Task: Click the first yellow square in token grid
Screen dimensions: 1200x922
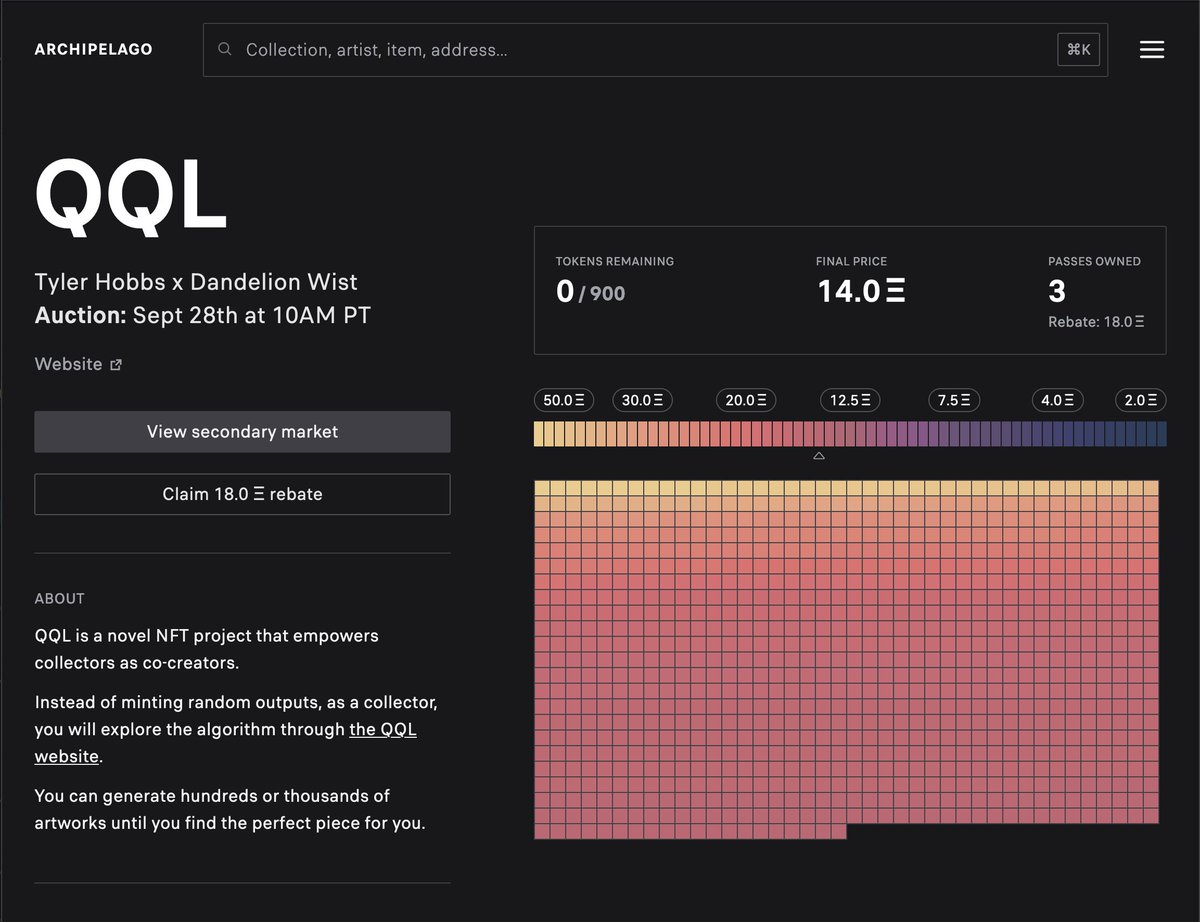Action: point(541,488)
